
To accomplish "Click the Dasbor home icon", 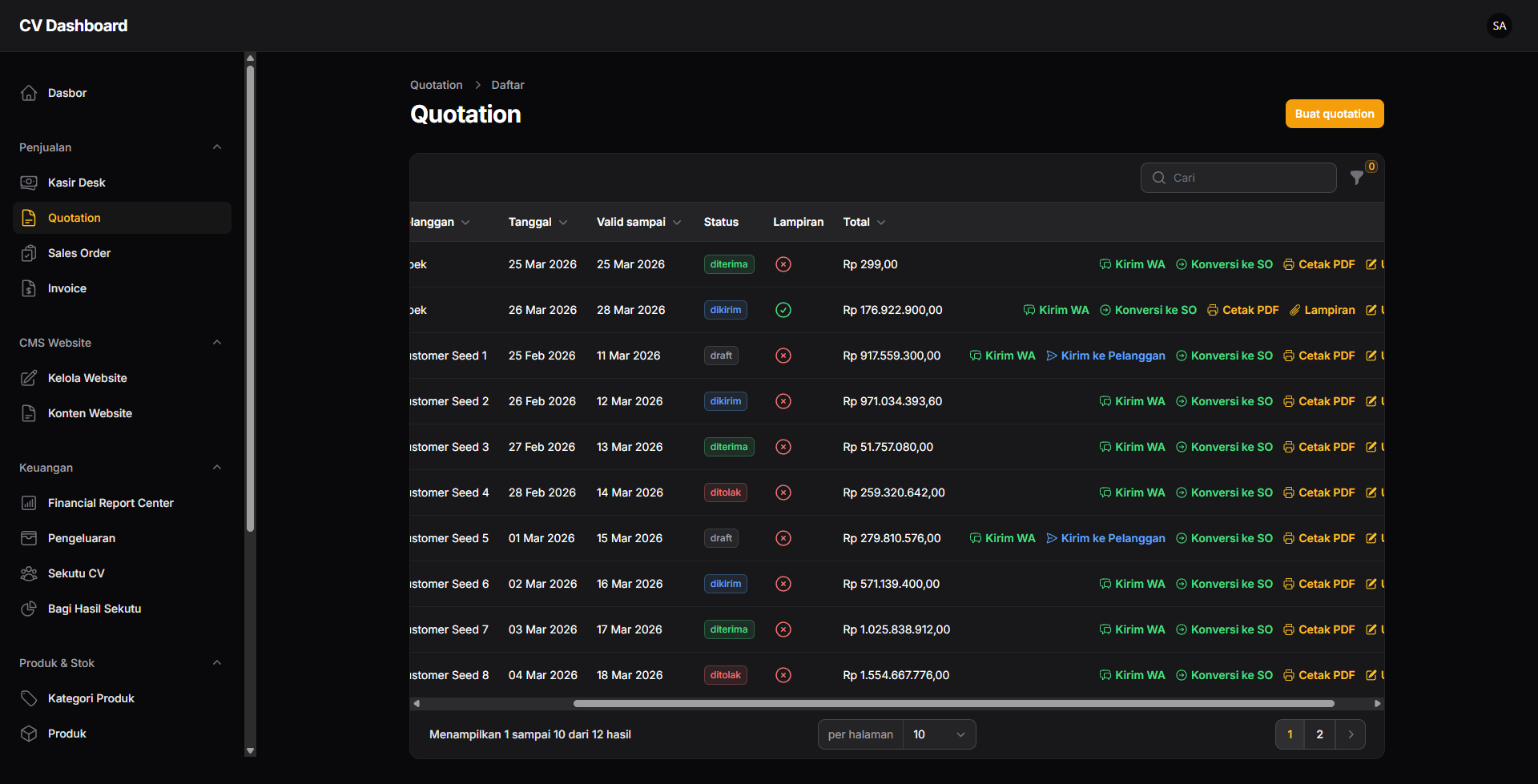I will click(x=29, y=93).
